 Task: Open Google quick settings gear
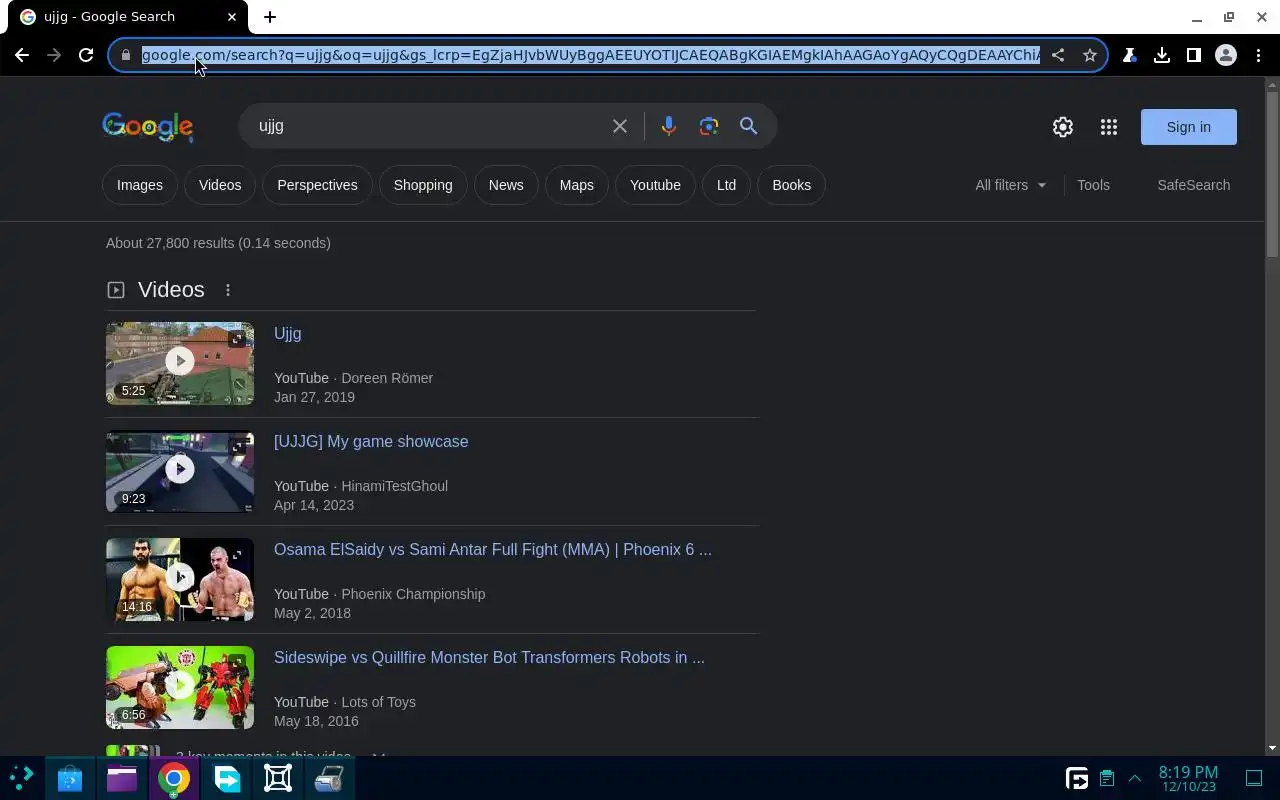1063,127
